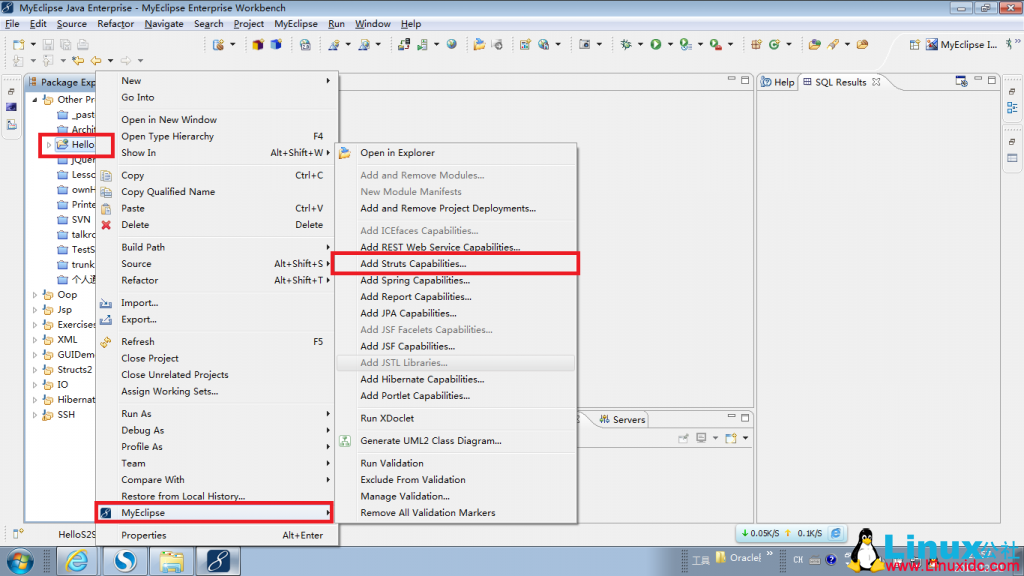Click the Refresh icon in the context menu

[x=106, y=342]
